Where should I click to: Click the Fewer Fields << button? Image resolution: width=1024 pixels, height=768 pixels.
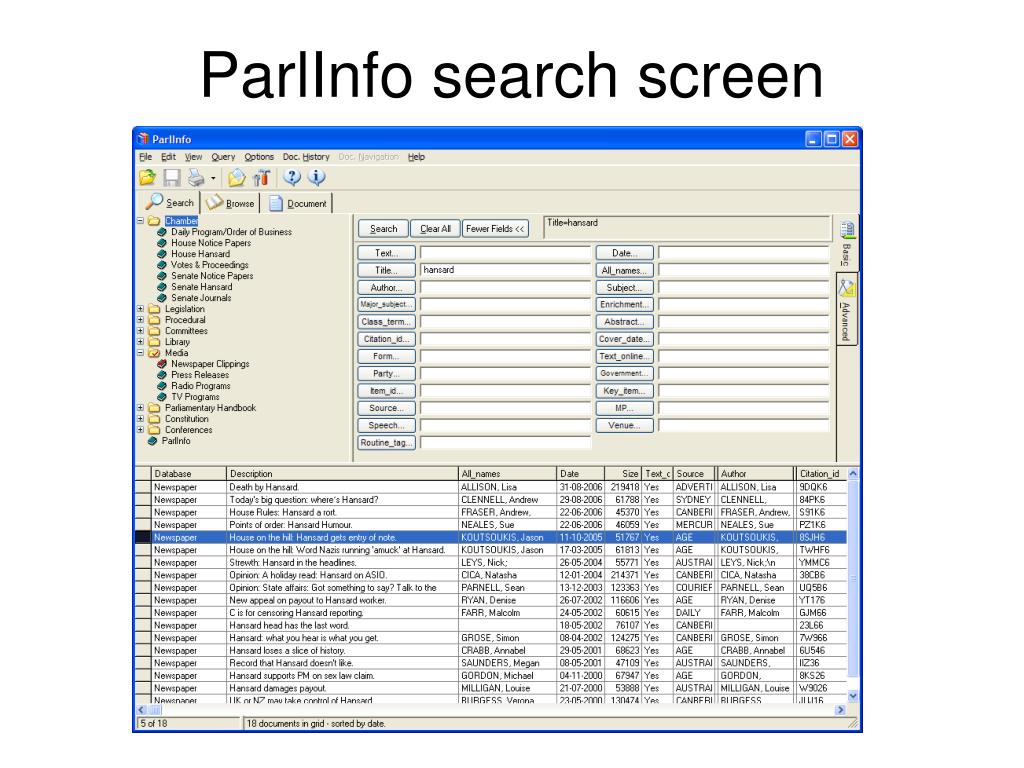(x=495, y=229)
